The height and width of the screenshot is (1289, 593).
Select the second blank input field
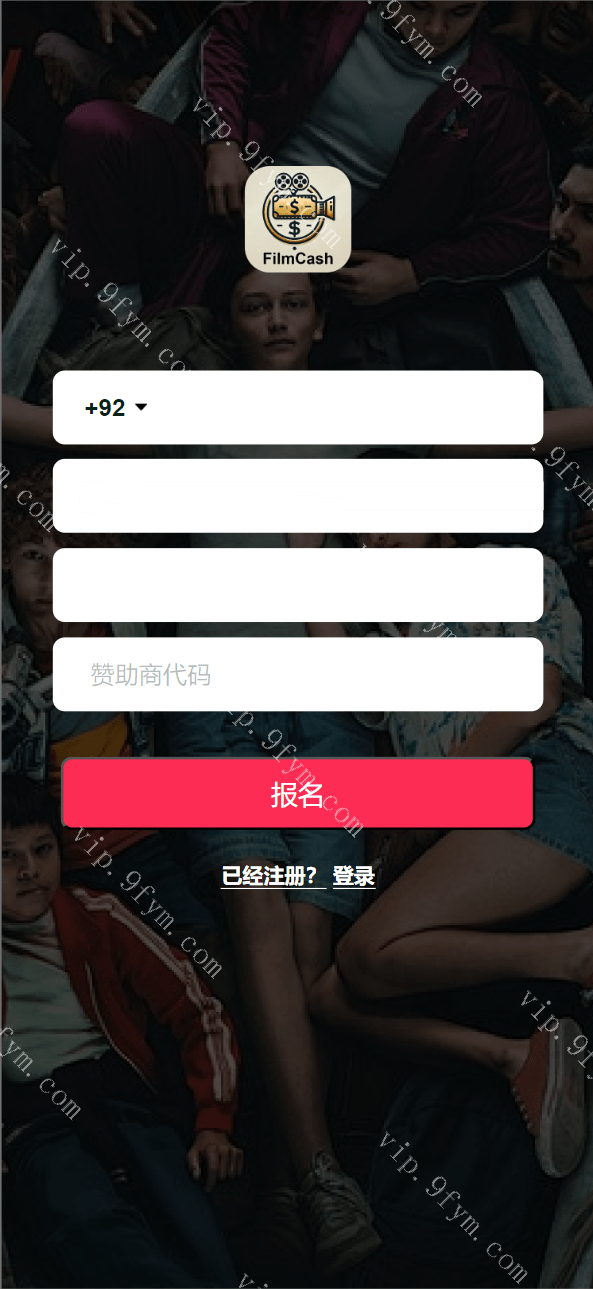298,496
